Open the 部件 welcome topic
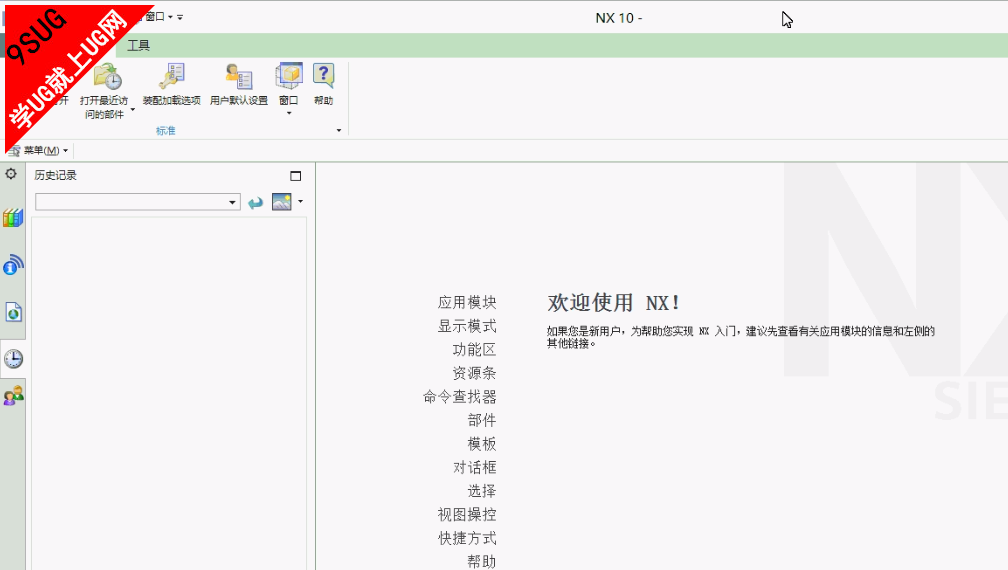Image resolution: width=1008 pixels, height=570 pixels. pyautogui.click(x=482, y=420)
